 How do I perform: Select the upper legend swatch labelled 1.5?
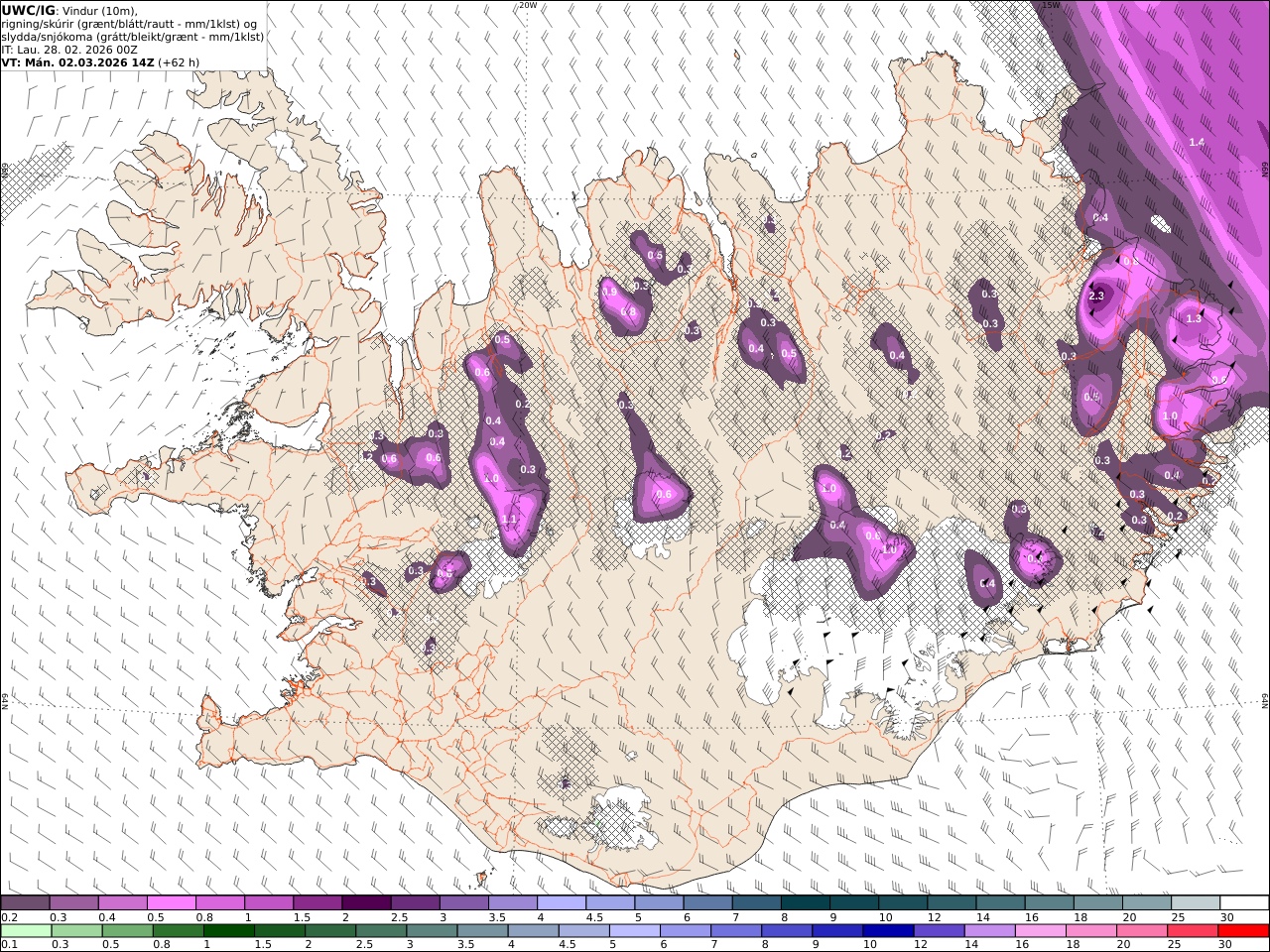click(317, 903)
